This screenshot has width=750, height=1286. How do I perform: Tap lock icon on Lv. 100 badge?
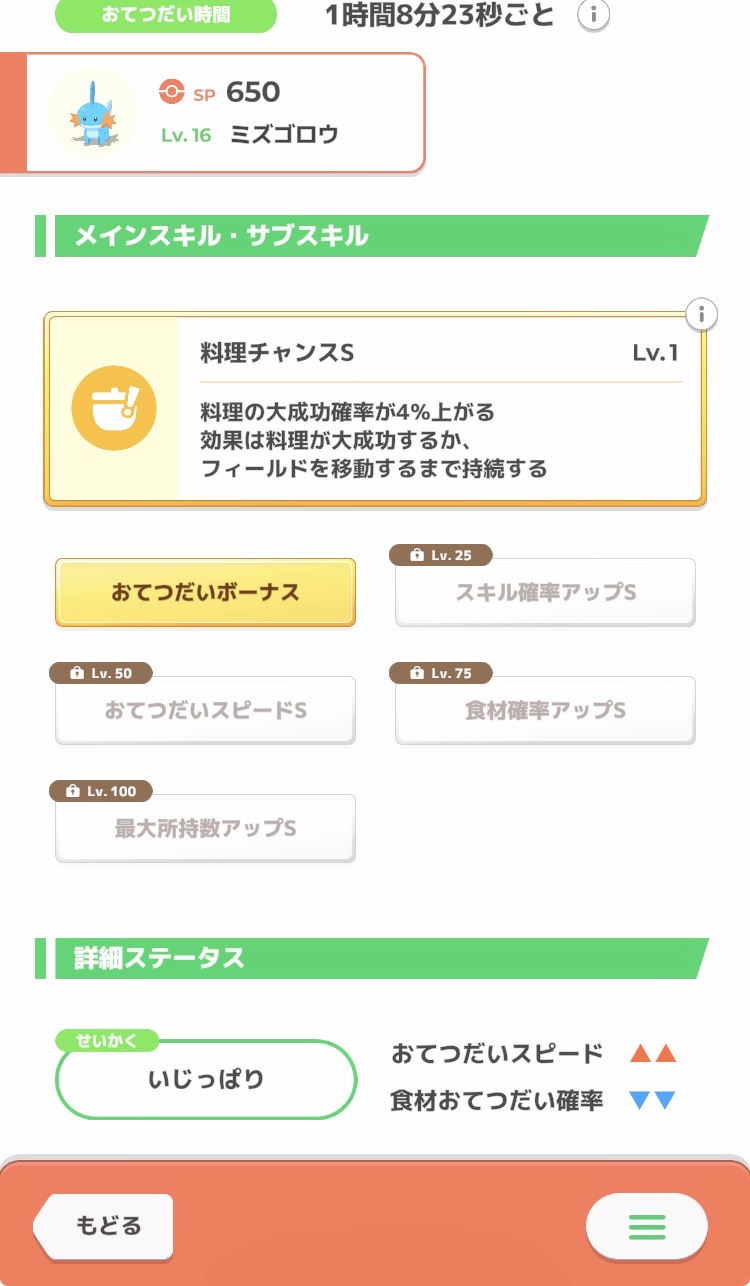point(72,792)
